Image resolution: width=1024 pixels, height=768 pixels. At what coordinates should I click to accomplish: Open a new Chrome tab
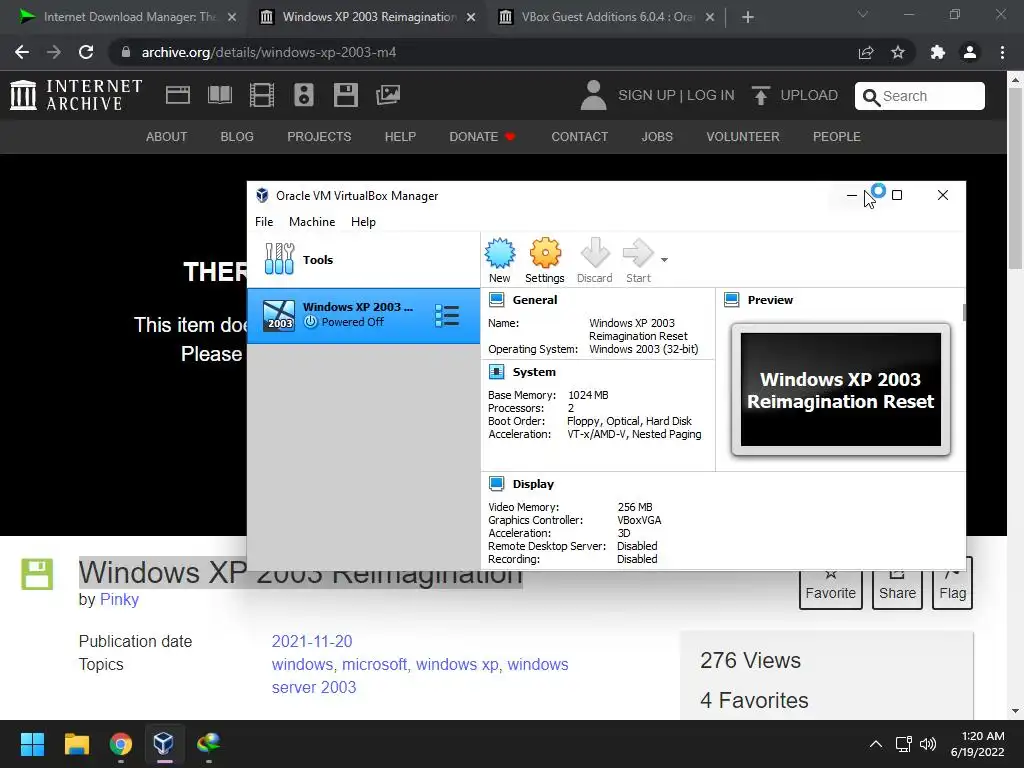tap(748, 18)
